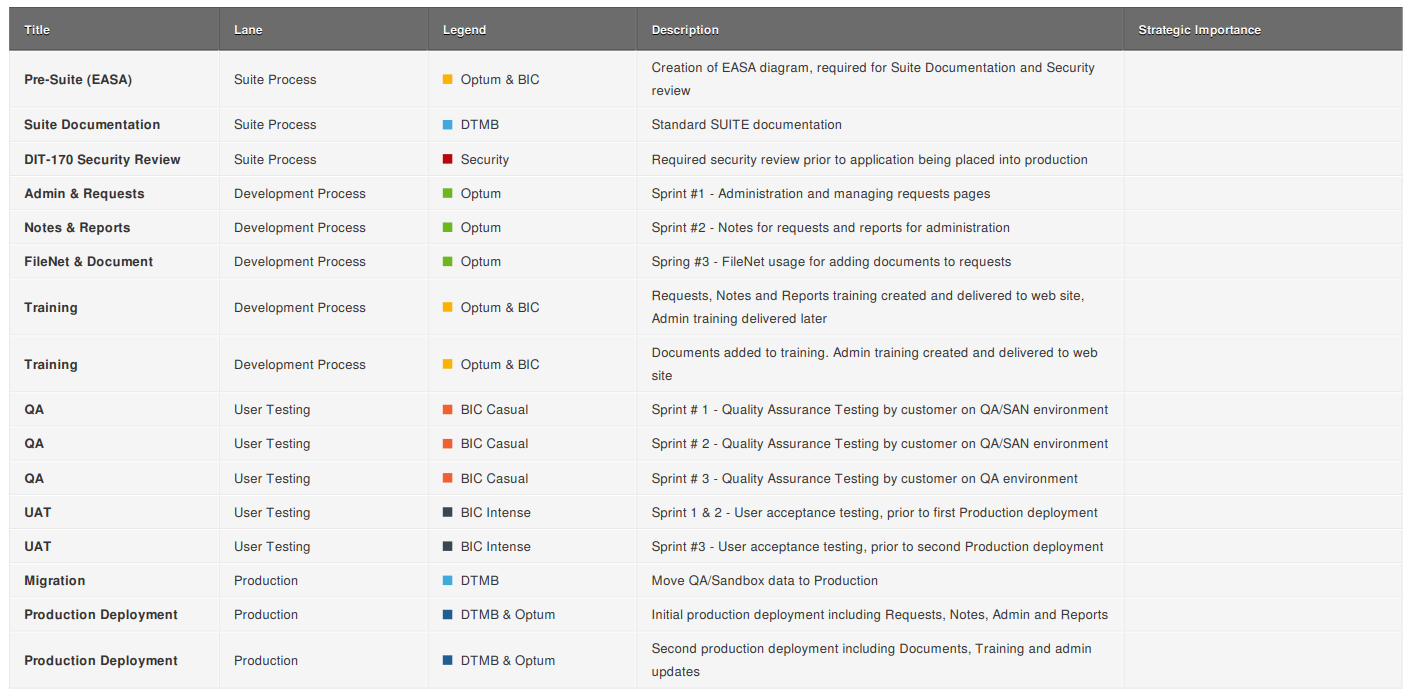Click 'Required security review prior to application' description
The height and width of the screenshot is (698, 1411).
870,159
